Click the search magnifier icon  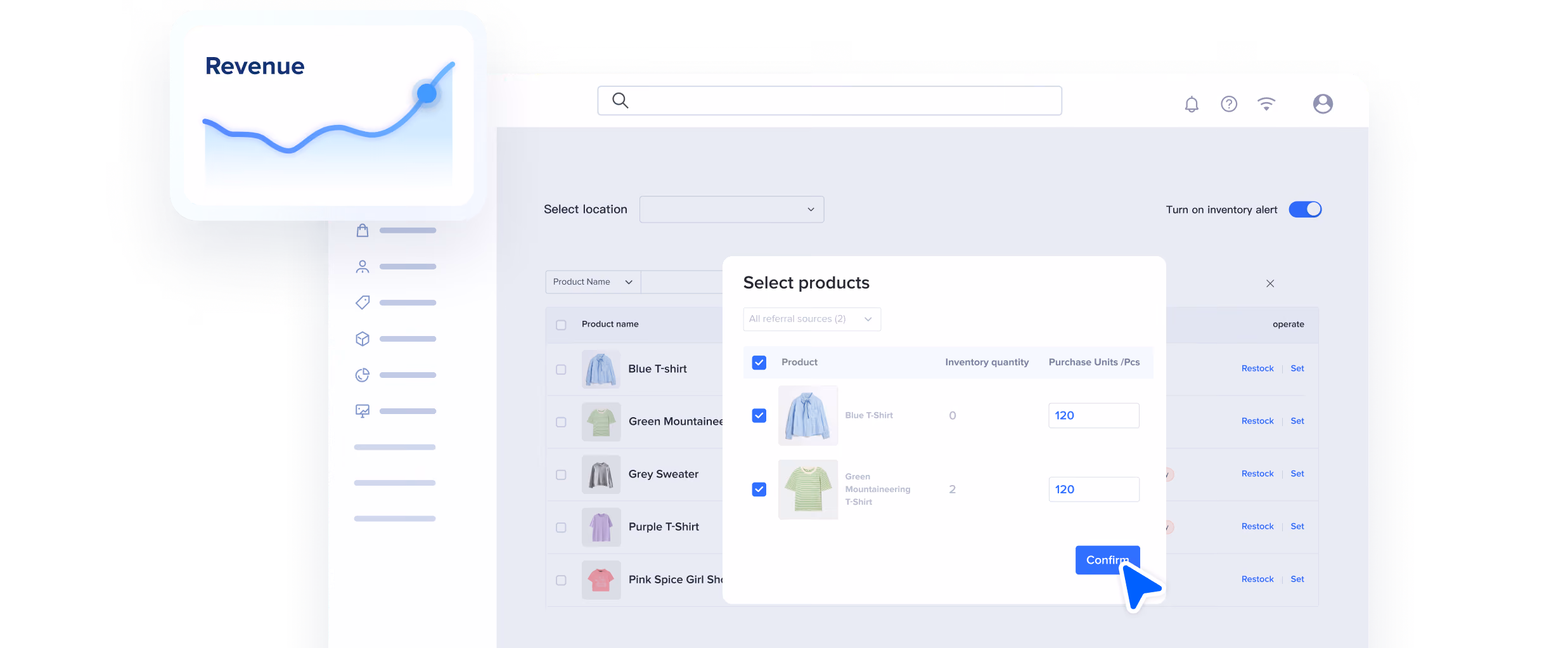pyautogui.click(x=620, y=100)
